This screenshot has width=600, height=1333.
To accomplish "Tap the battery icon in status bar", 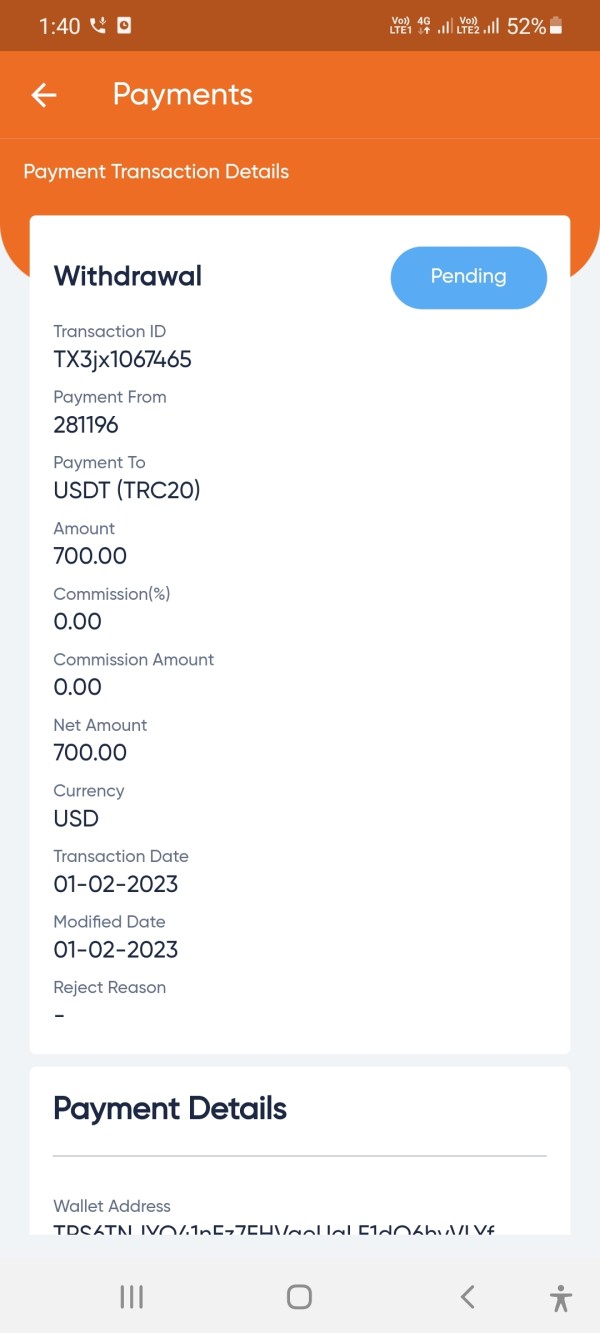I will pos(557,27).
